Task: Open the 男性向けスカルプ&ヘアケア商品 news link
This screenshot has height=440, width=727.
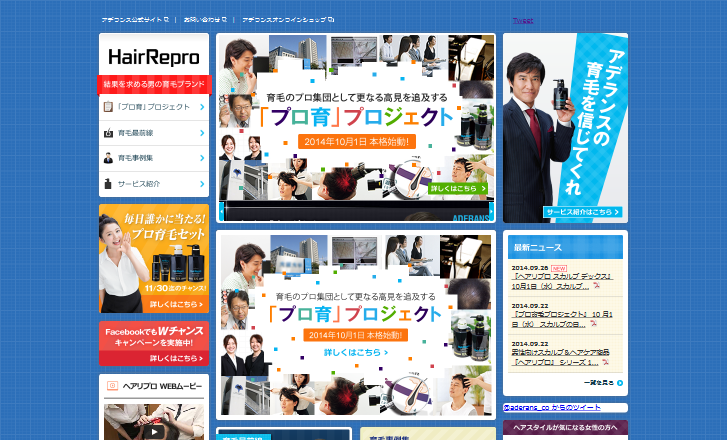Action: 561,357
